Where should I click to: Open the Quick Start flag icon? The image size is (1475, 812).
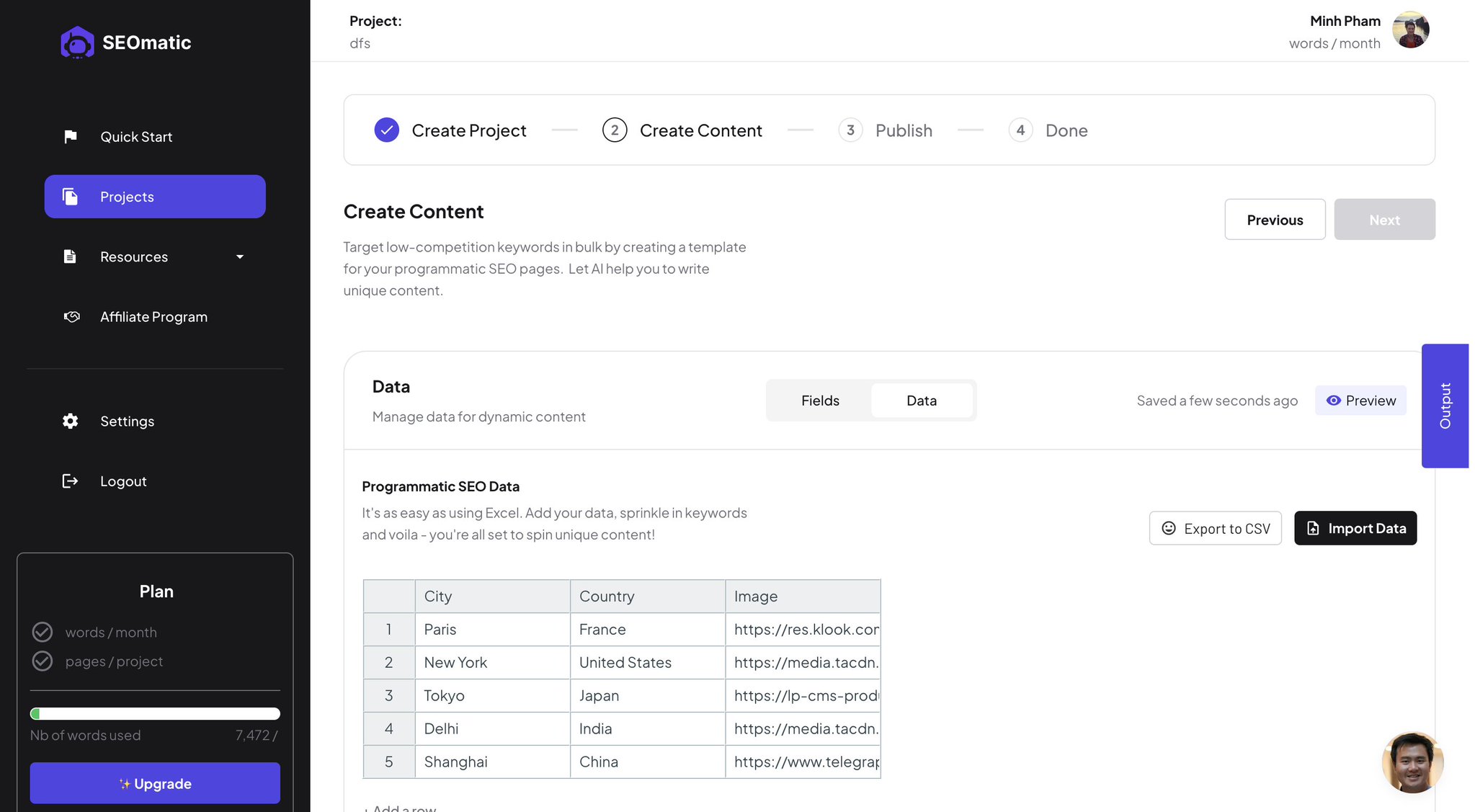click(x=70, y=136)
